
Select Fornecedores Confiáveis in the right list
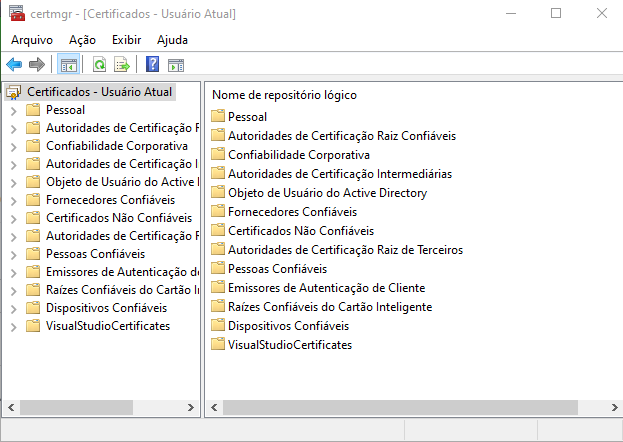292,212
